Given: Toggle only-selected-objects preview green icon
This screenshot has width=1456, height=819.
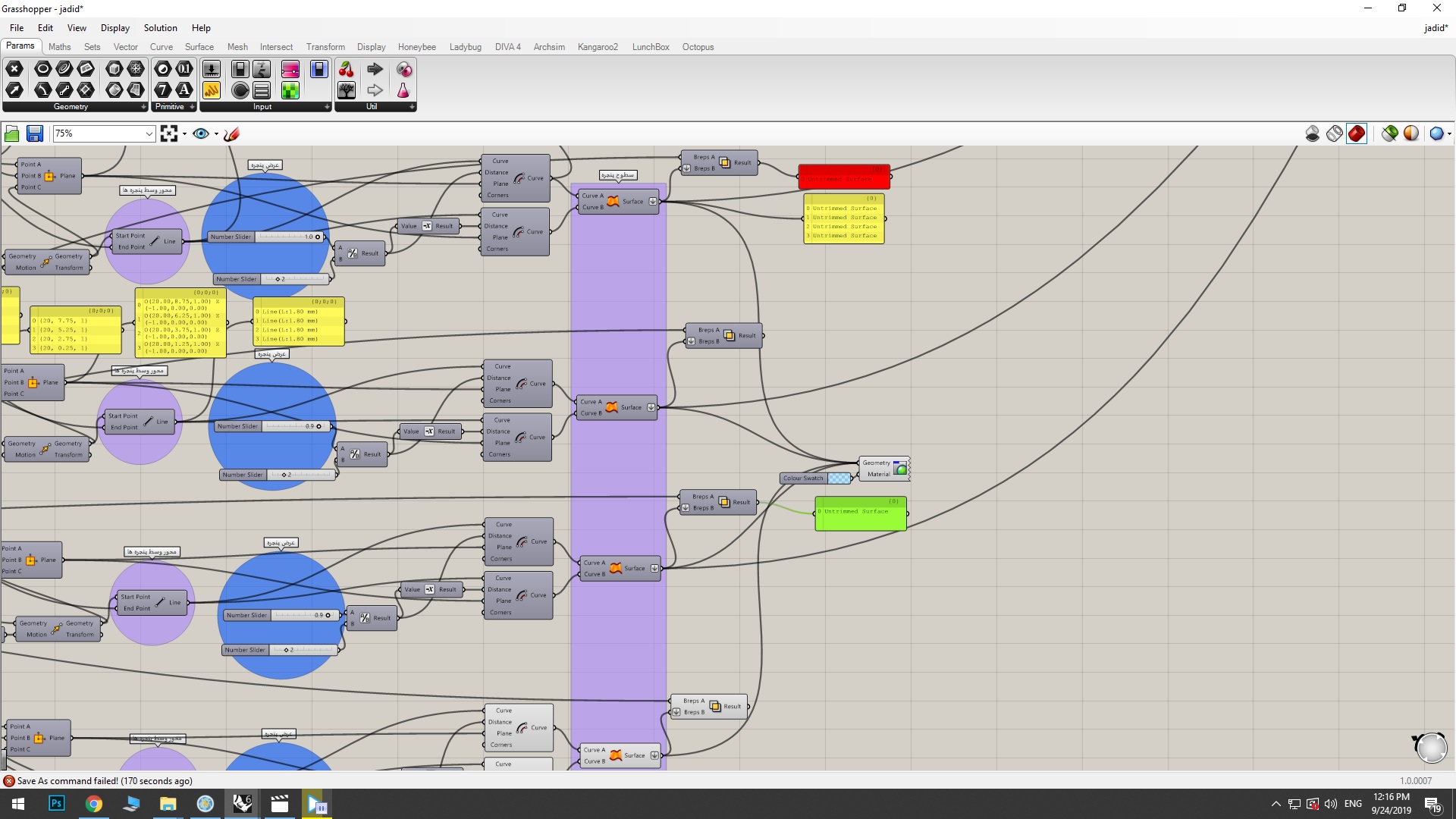Looking at the screenshot, I should click(x=1389, y=134).
